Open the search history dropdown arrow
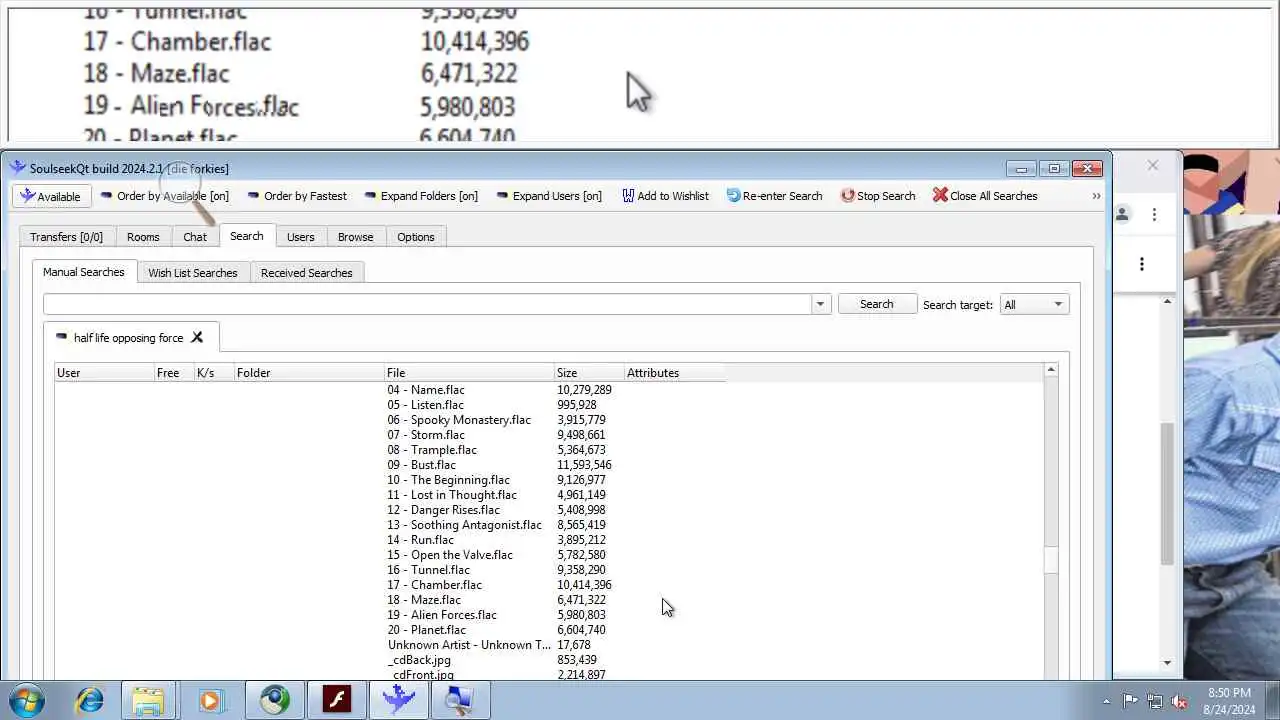The height and width of the screenshot is (720, 1280). [821, 304]
